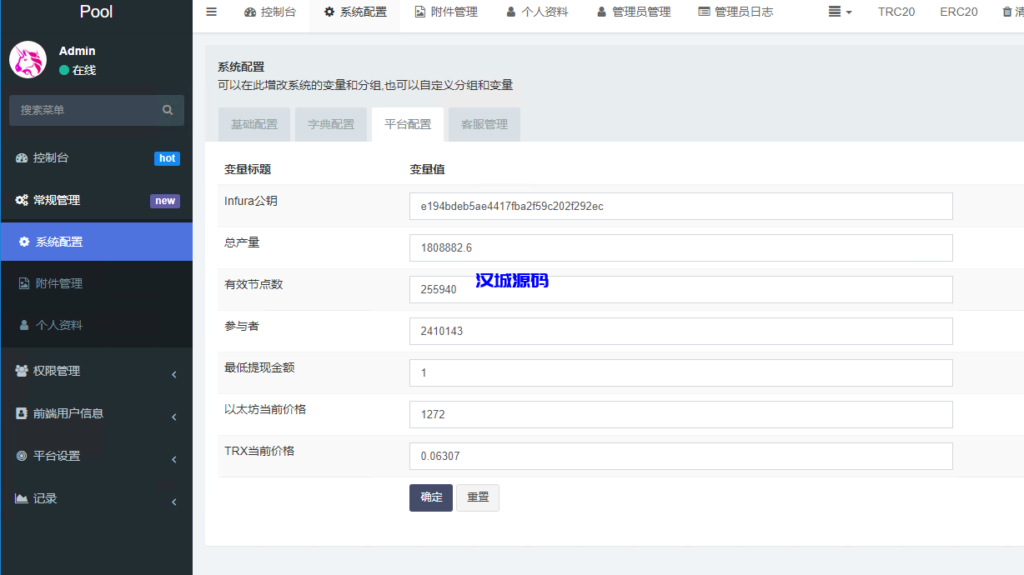This screenshot has height=575, width=1024.
Task: Switch to the 字典配置 tab
Action: point(331,124)
